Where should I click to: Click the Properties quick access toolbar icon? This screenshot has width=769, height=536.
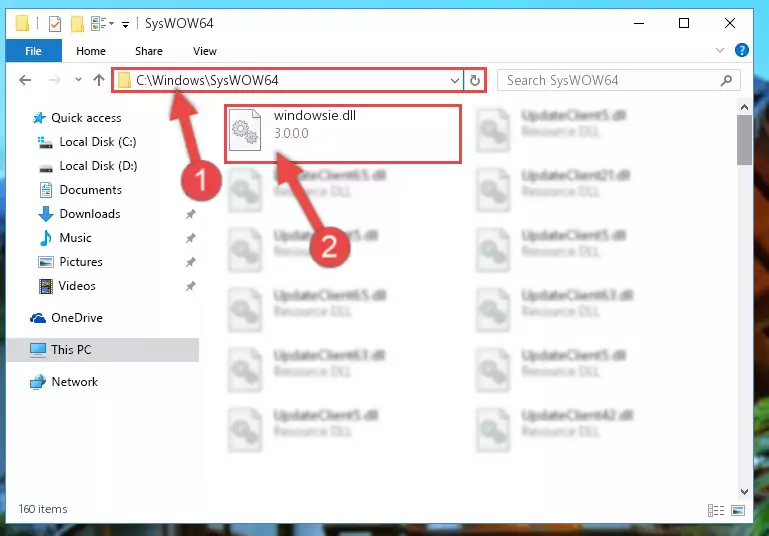(x=55, y=23)
